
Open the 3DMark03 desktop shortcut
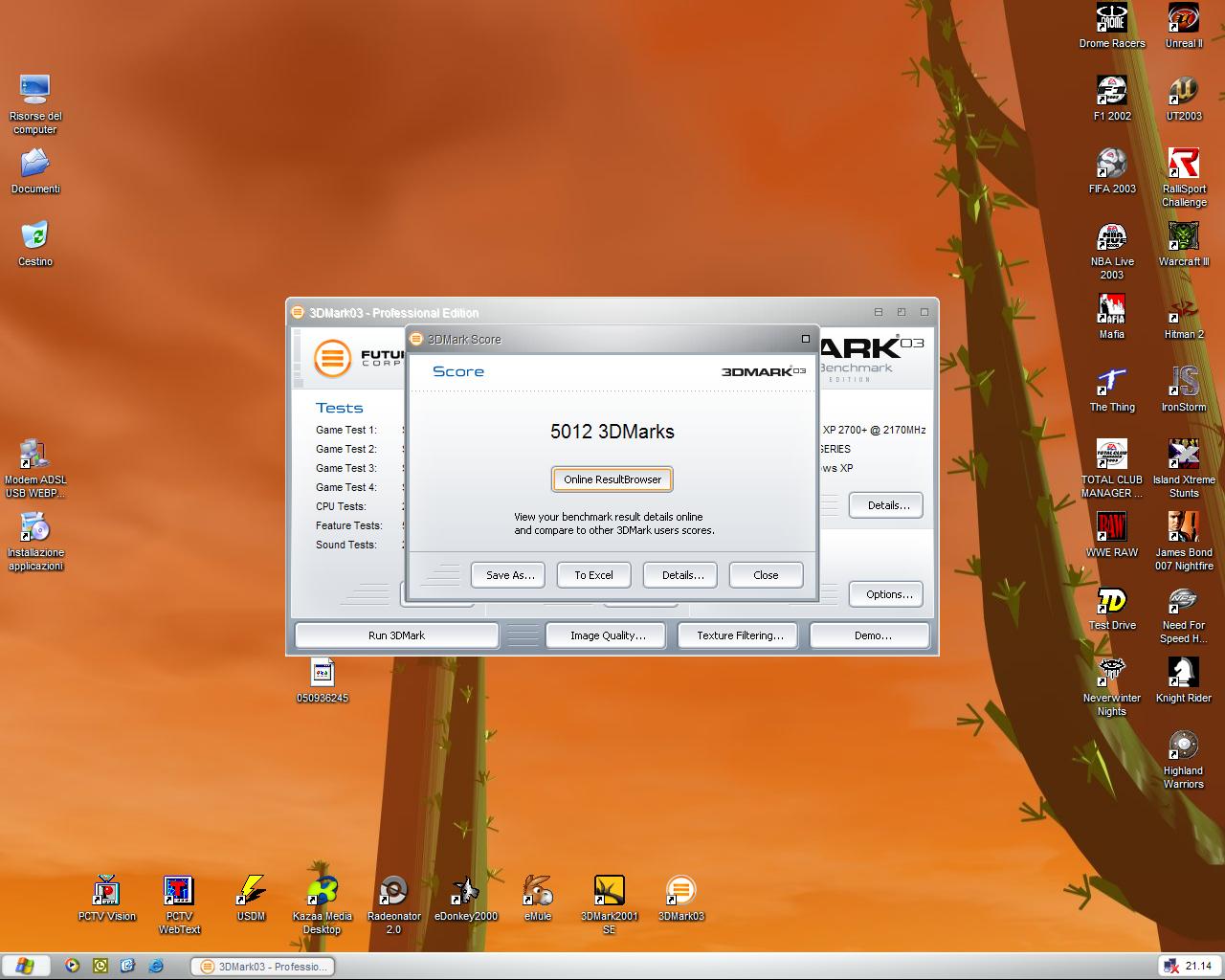[x=680, y=899]
